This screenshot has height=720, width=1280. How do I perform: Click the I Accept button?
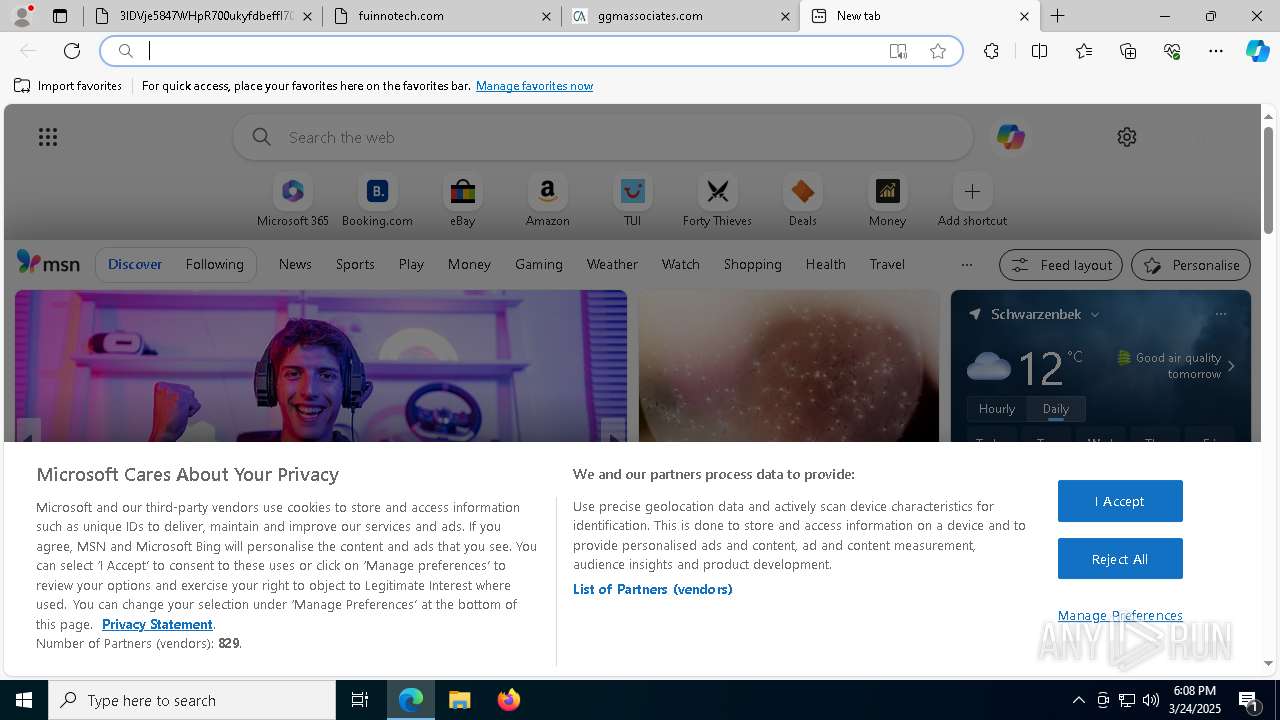[x=1120, y=501]
